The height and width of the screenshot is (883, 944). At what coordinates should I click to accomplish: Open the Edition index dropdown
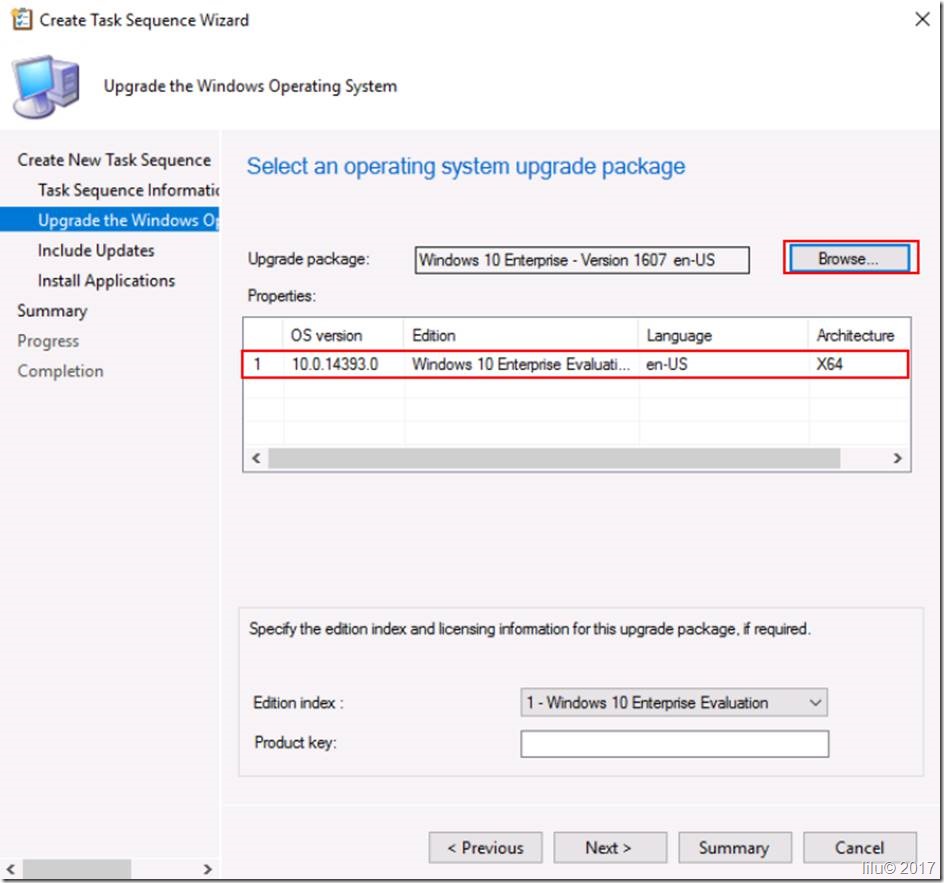pos(674,702)
